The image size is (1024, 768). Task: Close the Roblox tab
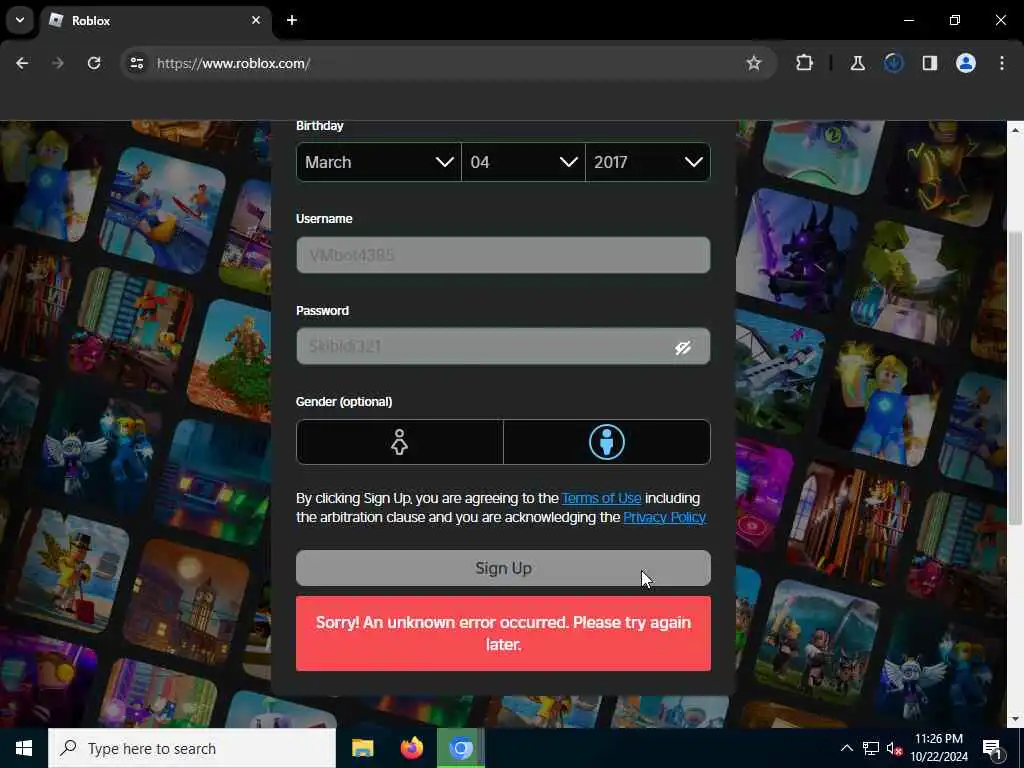coord(256,20)
